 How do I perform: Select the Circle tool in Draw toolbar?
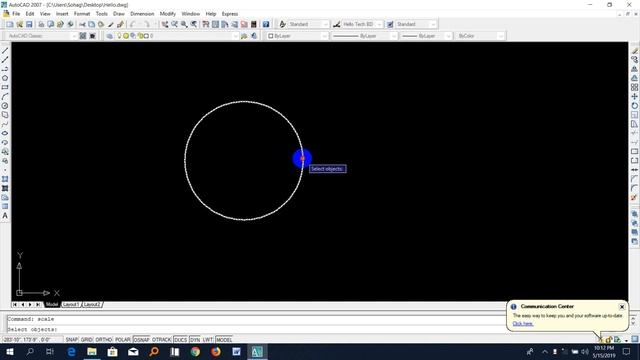click(x=5, y=106)
